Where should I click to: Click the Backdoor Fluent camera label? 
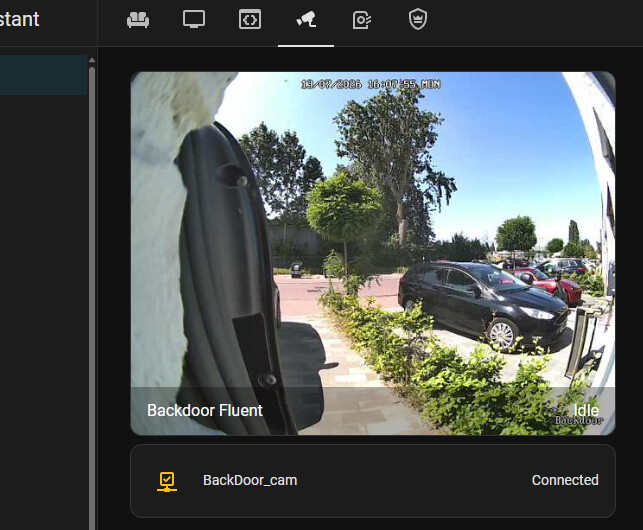(205, 410)
